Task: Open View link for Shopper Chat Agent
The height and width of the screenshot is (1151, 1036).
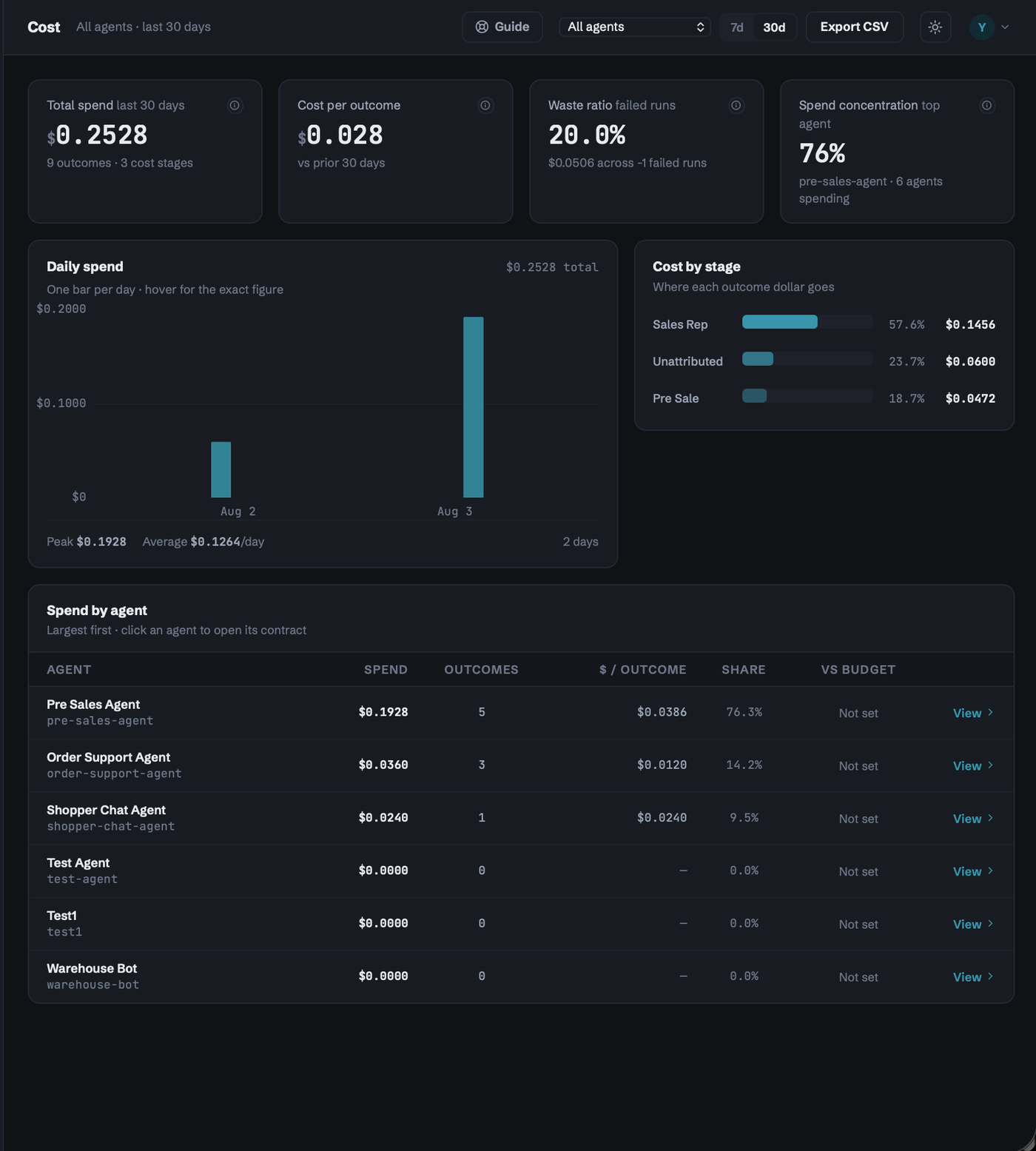Action: (972, 819)
